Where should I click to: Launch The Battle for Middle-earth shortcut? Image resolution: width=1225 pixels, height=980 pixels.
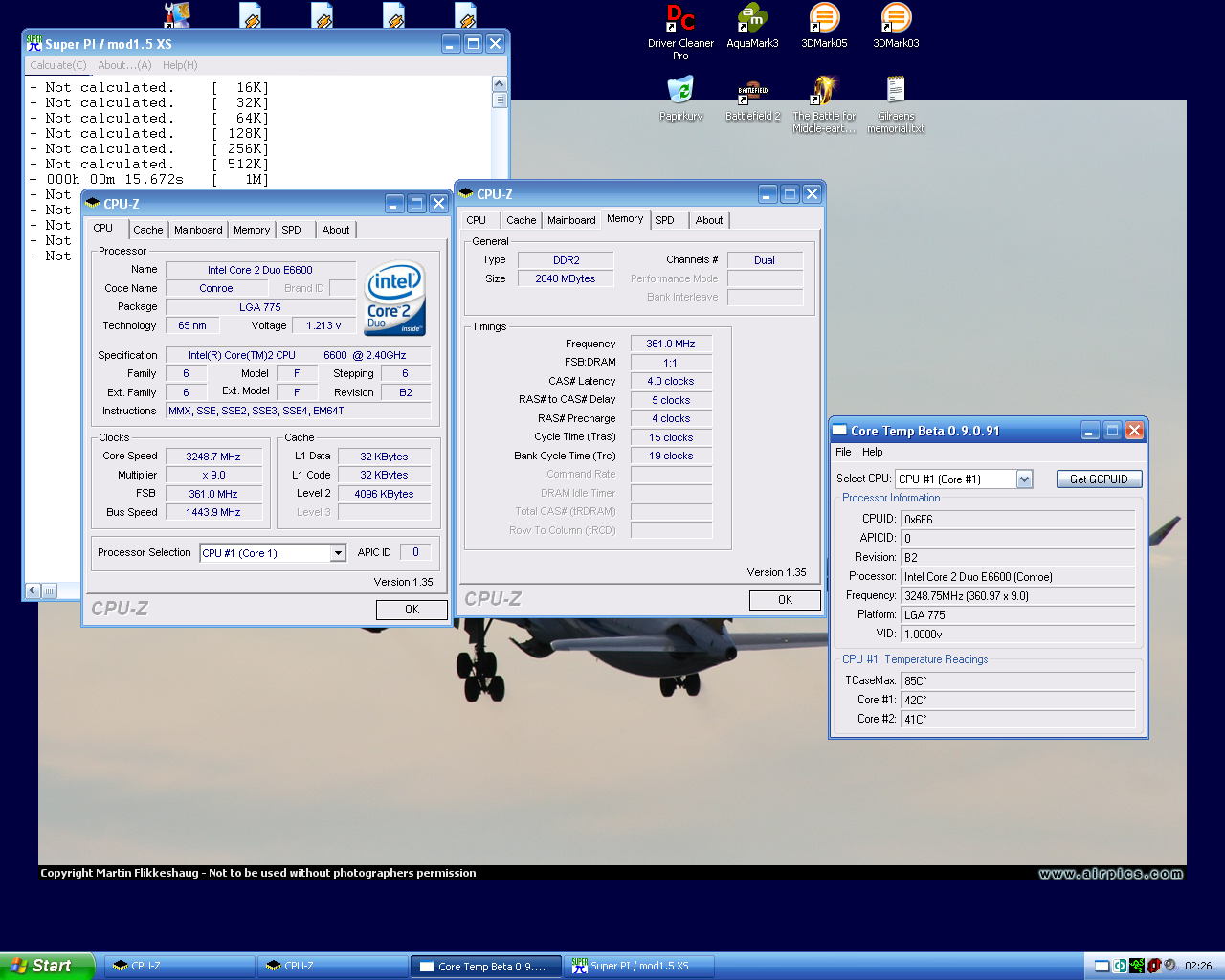(824, 104)
